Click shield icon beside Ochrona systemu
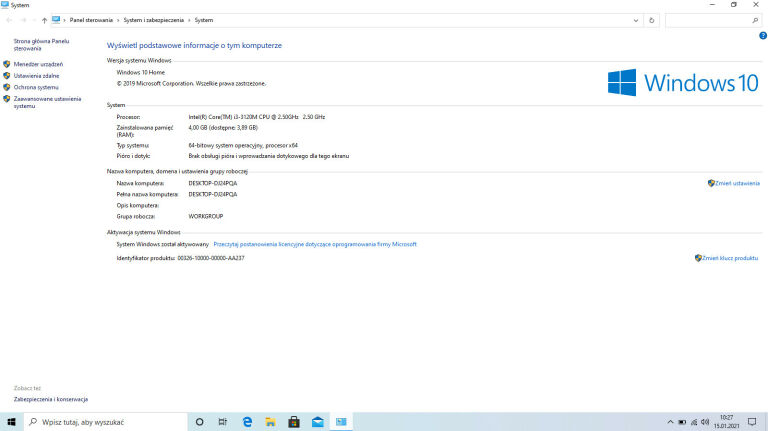This screenshot has width=768, height=431. coord(6,87)
